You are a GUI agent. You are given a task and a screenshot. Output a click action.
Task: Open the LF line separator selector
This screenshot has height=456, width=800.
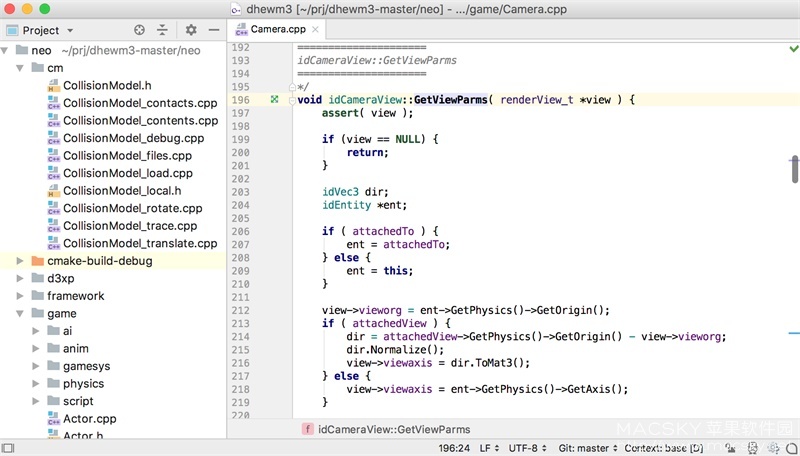(489, 448)
